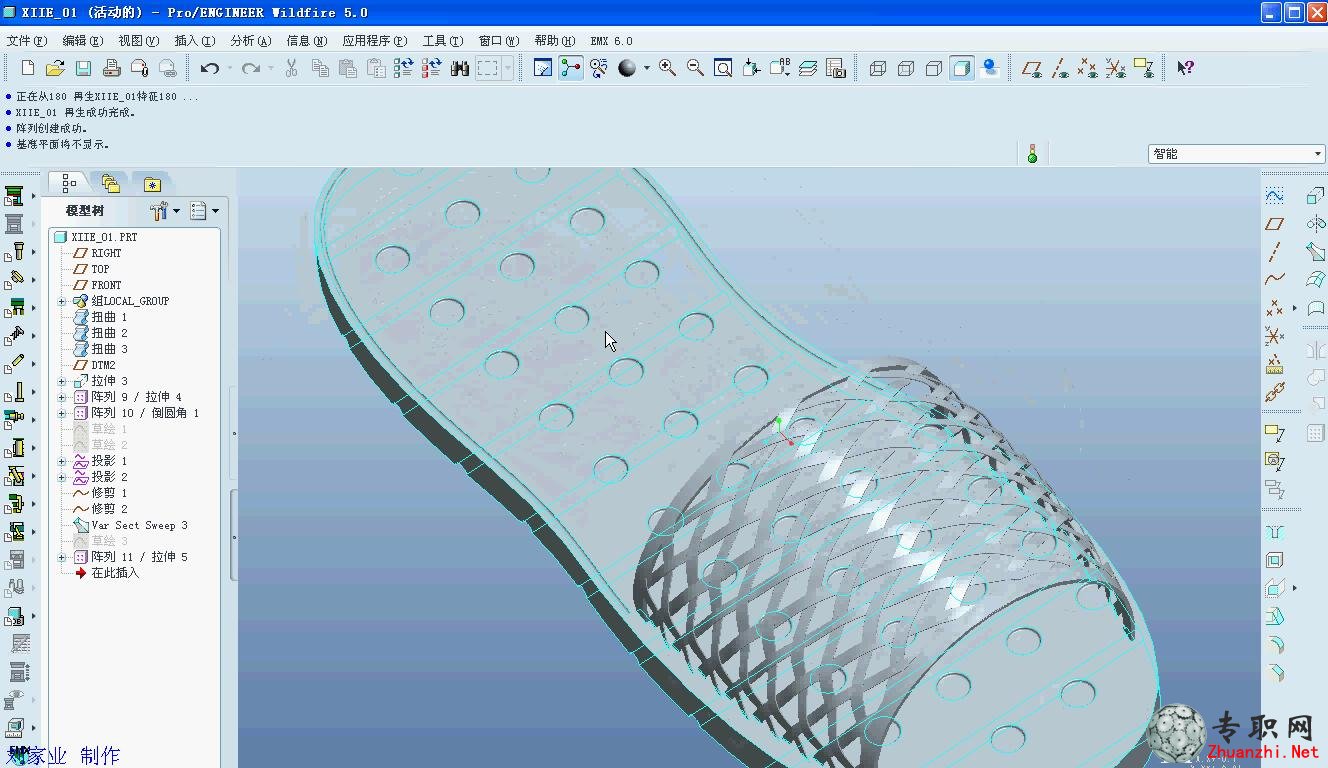Click the Repaint screen icon

pyautogui.click(x=543, y=68)
